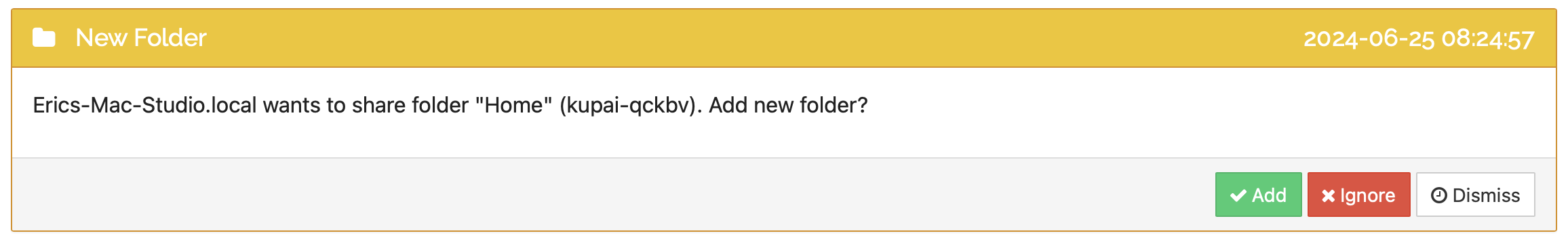Dismiss the New Folder notification
Viewport: 1568px width, 244px height.
click(1475, 195)
